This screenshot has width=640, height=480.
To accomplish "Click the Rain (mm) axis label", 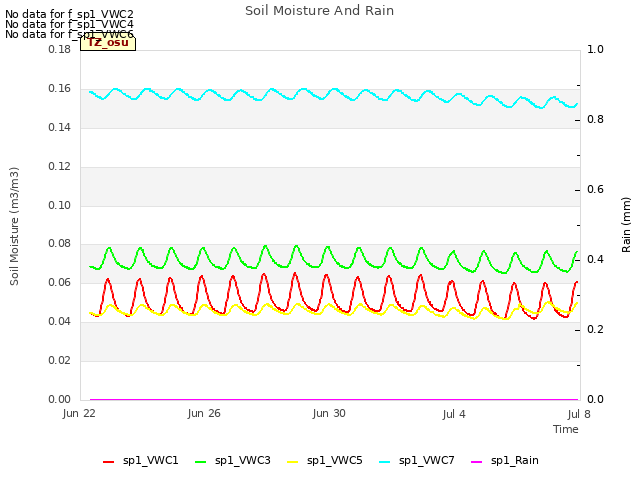I will (x=626, y=225).
